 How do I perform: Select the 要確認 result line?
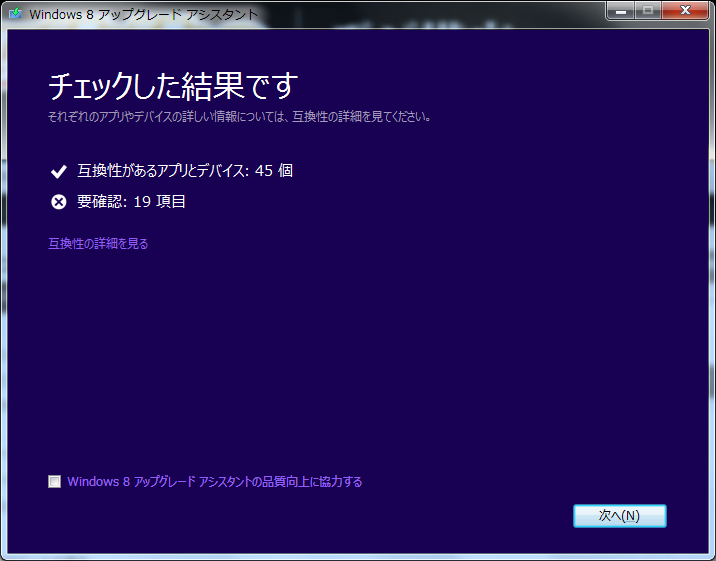[x=131, y=202]
